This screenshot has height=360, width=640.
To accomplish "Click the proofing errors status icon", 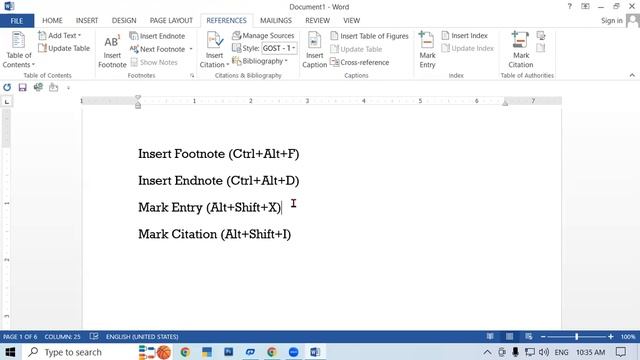I will click(94, 337).
